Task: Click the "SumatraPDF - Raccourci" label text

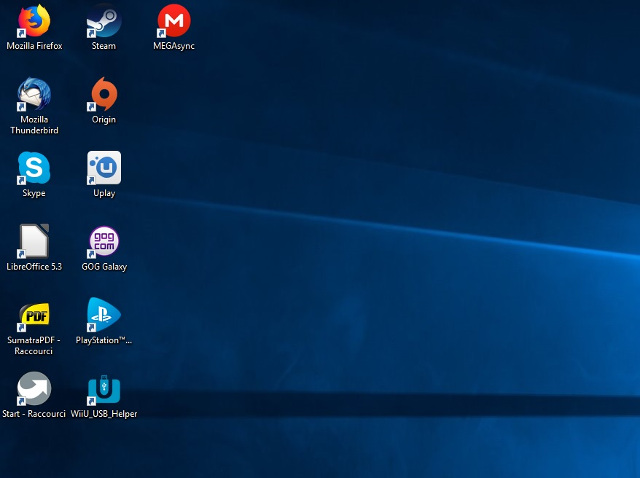Action: click(x=34, y=345)
